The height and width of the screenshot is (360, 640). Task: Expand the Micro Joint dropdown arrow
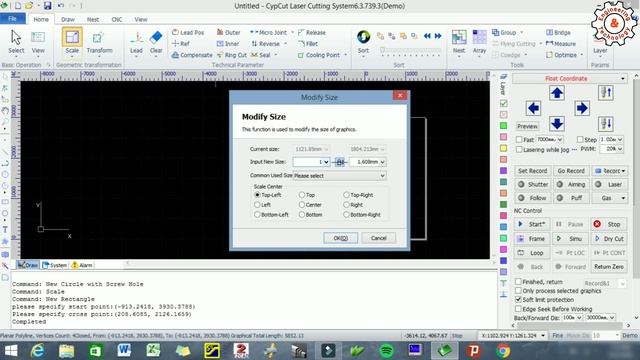tap(292, 32)
